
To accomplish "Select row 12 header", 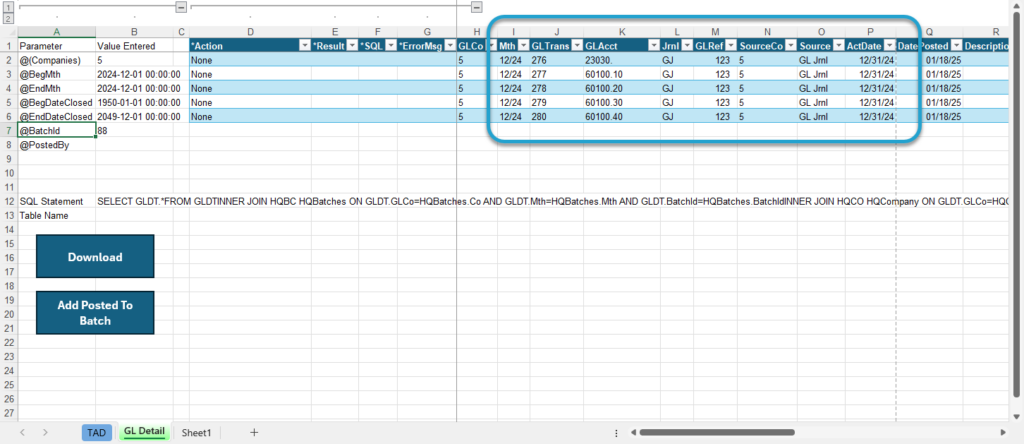I will [8, 201].
